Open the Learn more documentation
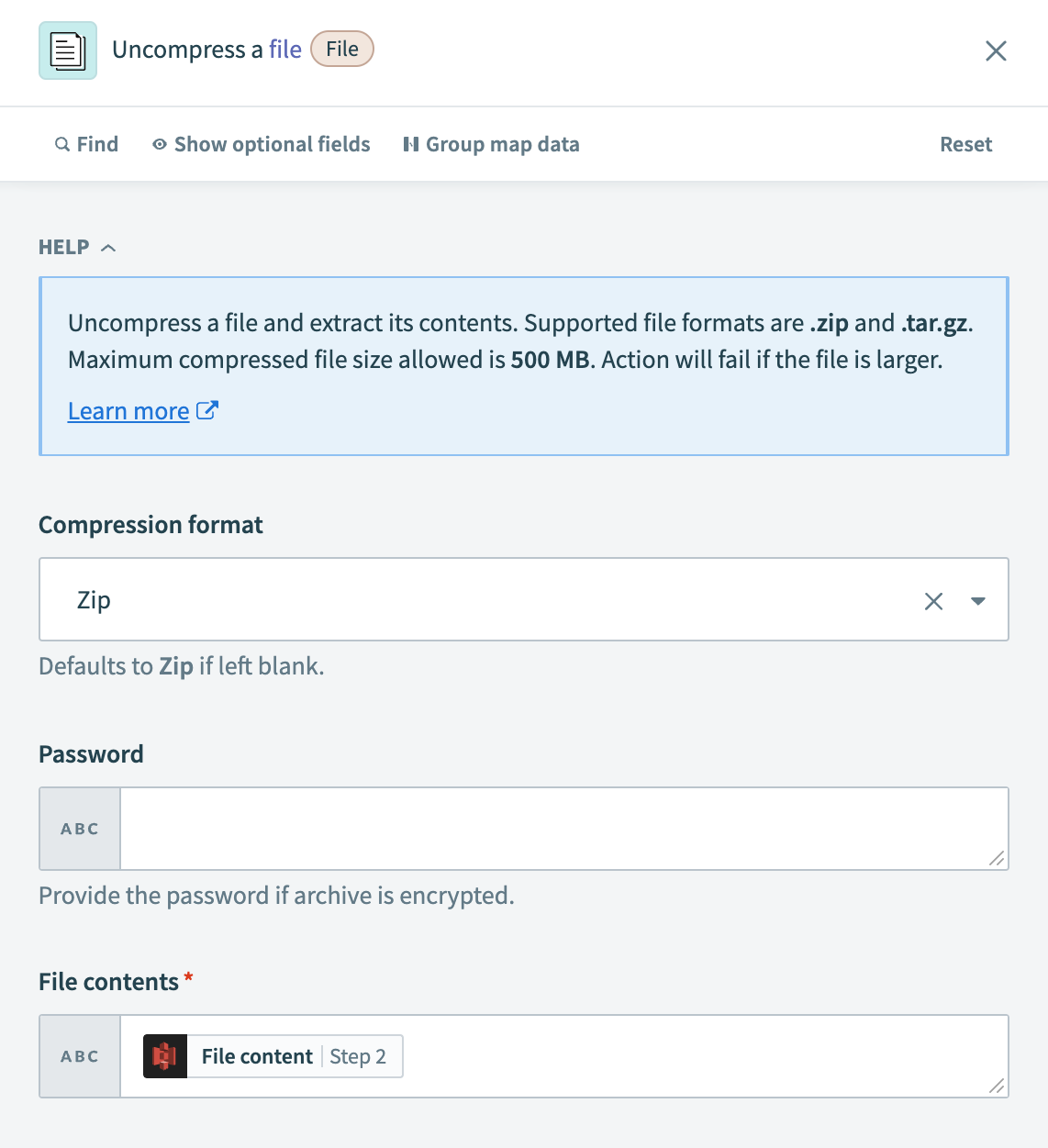The image size is (1048, 1148). coord(128,410)
